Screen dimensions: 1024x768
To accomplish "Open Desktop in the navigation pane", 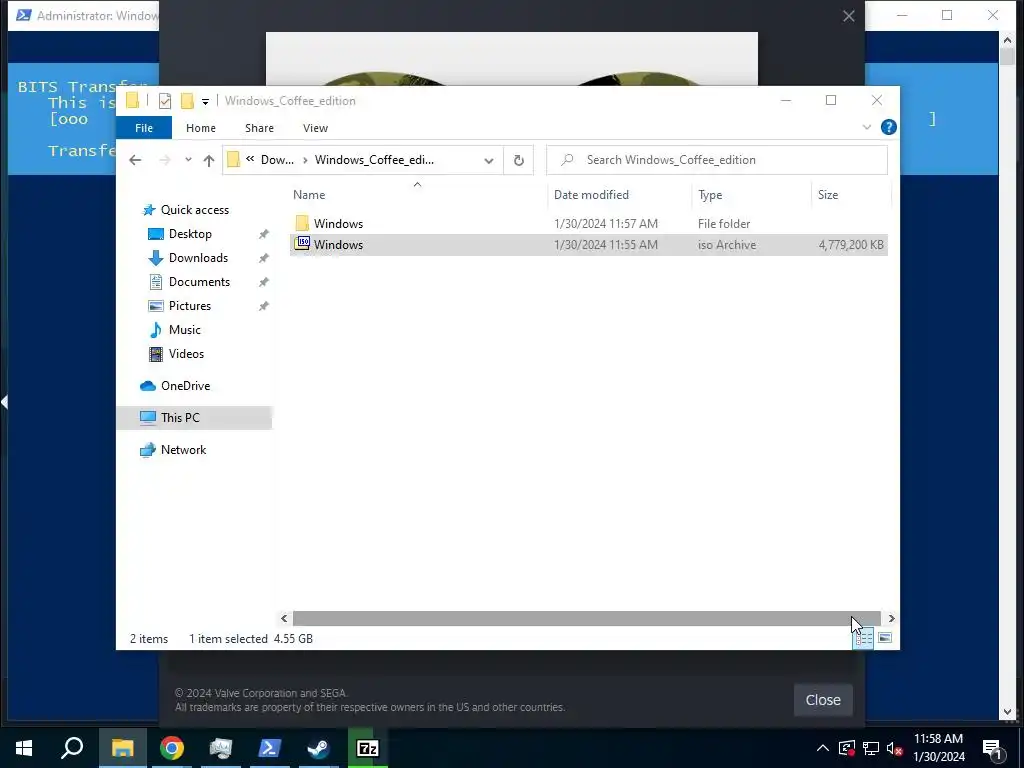I will tap(190, 234).
